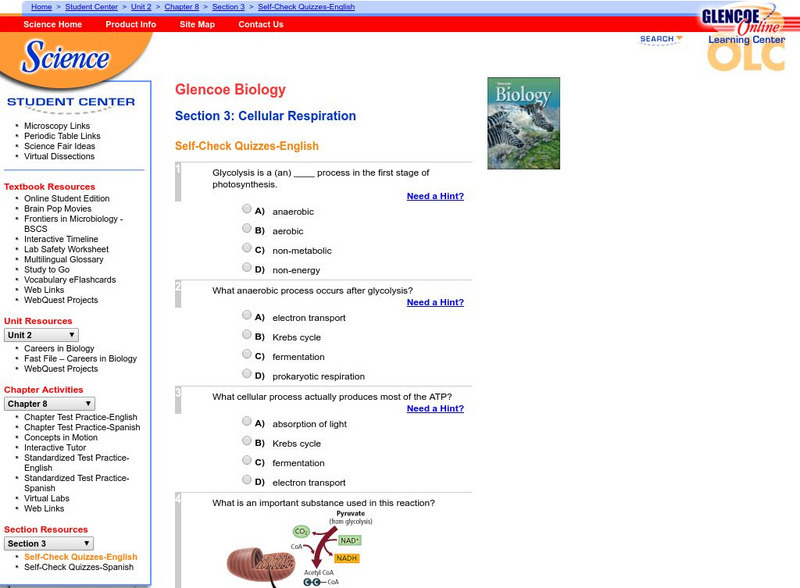Screen dimensions: 800x588
Task: Open the SEARCH dropdown
Action: (661, 39)
